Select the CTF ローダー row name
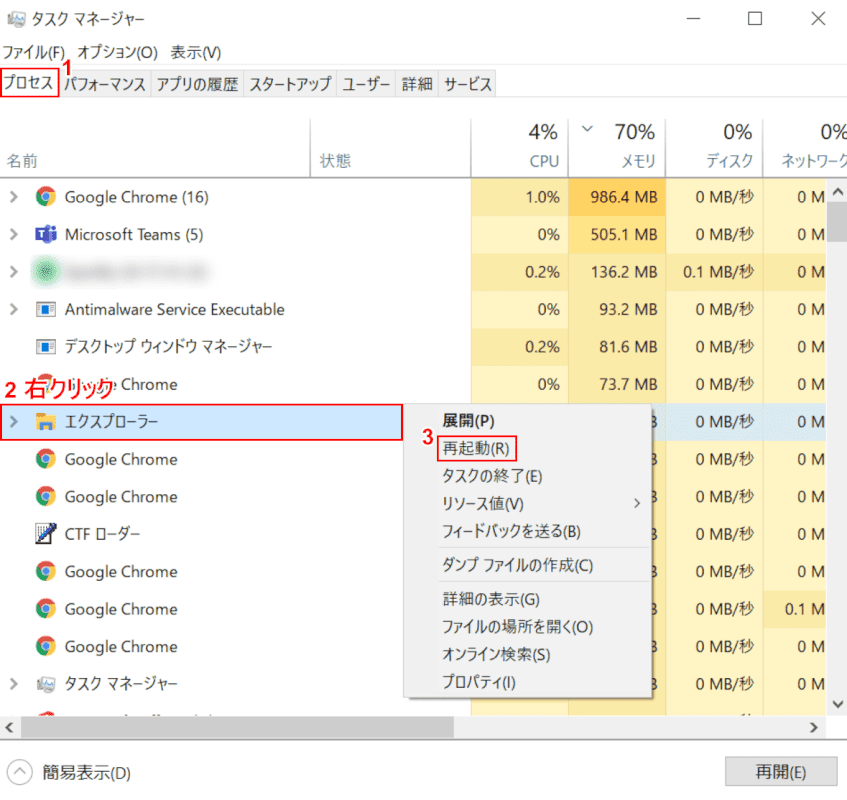The height and width of the screenshot is (800, 847). [103, 534]
